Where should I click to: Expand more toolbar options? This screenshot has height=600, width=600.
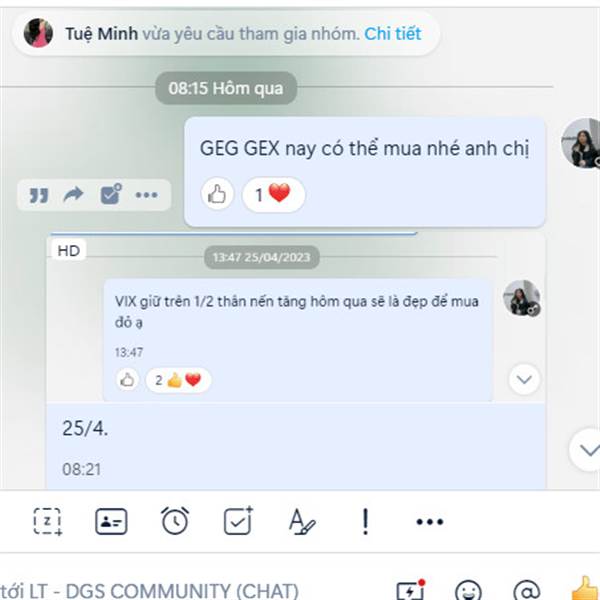tap(430, 522)
